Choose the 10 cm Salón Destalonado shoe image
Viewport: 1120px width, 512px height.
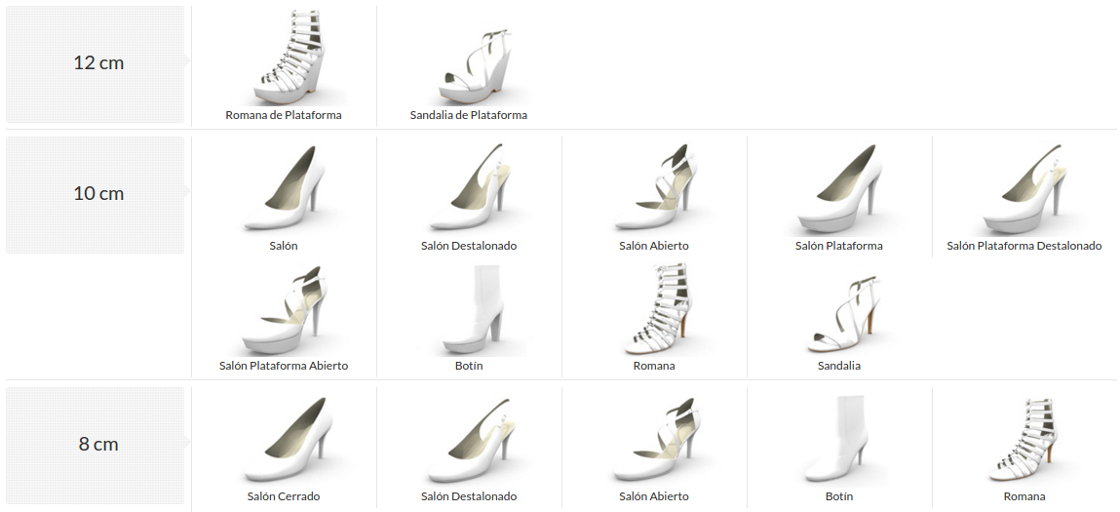[x=469, y=189]
